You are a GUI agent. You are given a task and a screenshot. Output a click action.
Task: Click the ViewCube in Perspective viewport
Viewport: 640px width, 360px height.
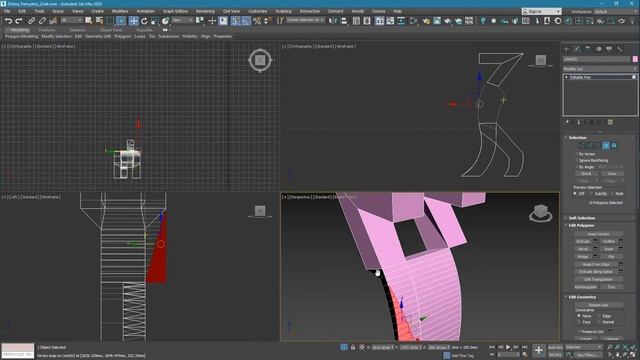[540, 213]
